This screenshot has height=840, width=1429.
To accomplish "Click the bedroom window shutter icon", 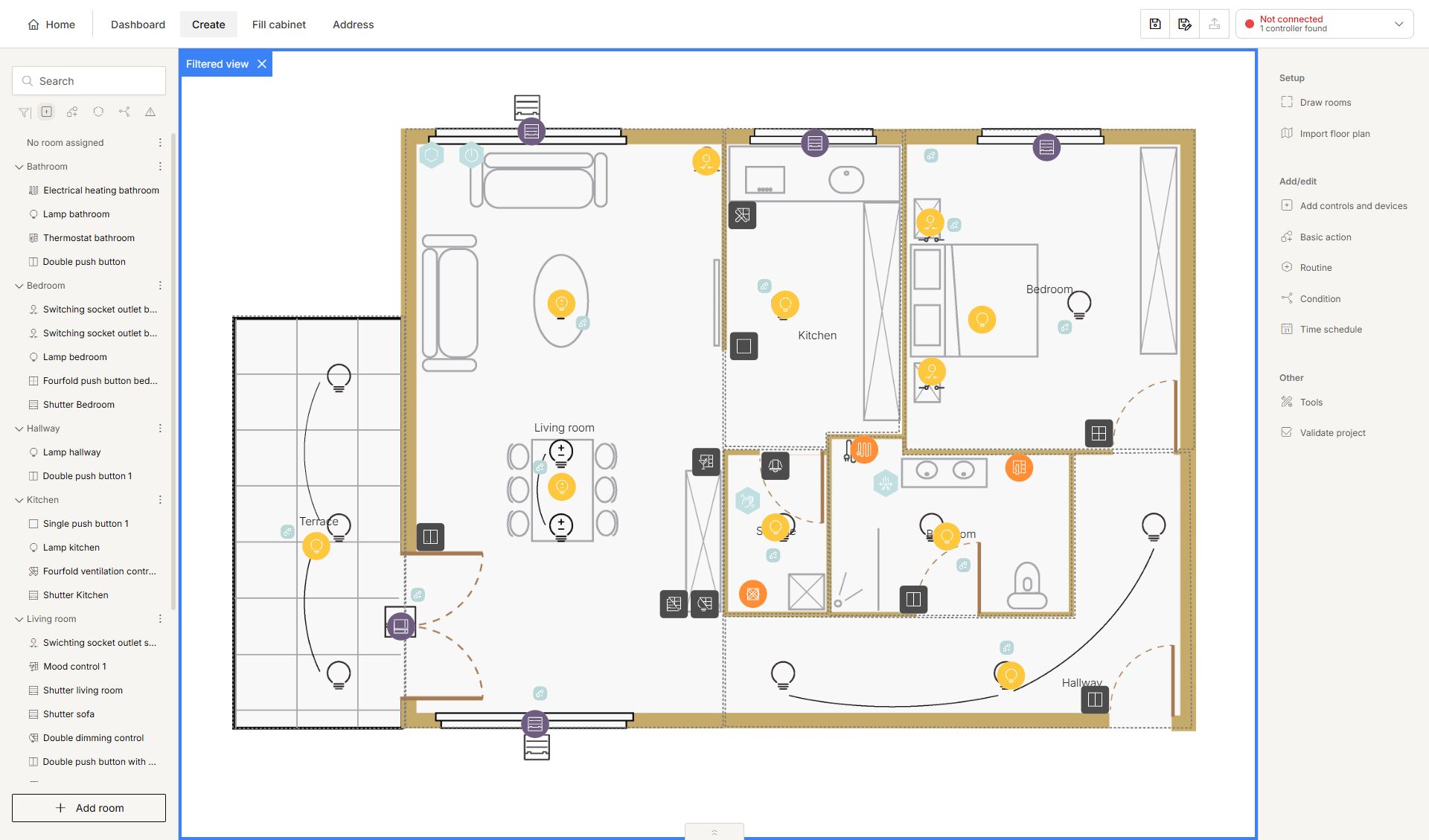I will pyautogui.click(x=1046, y=147).
